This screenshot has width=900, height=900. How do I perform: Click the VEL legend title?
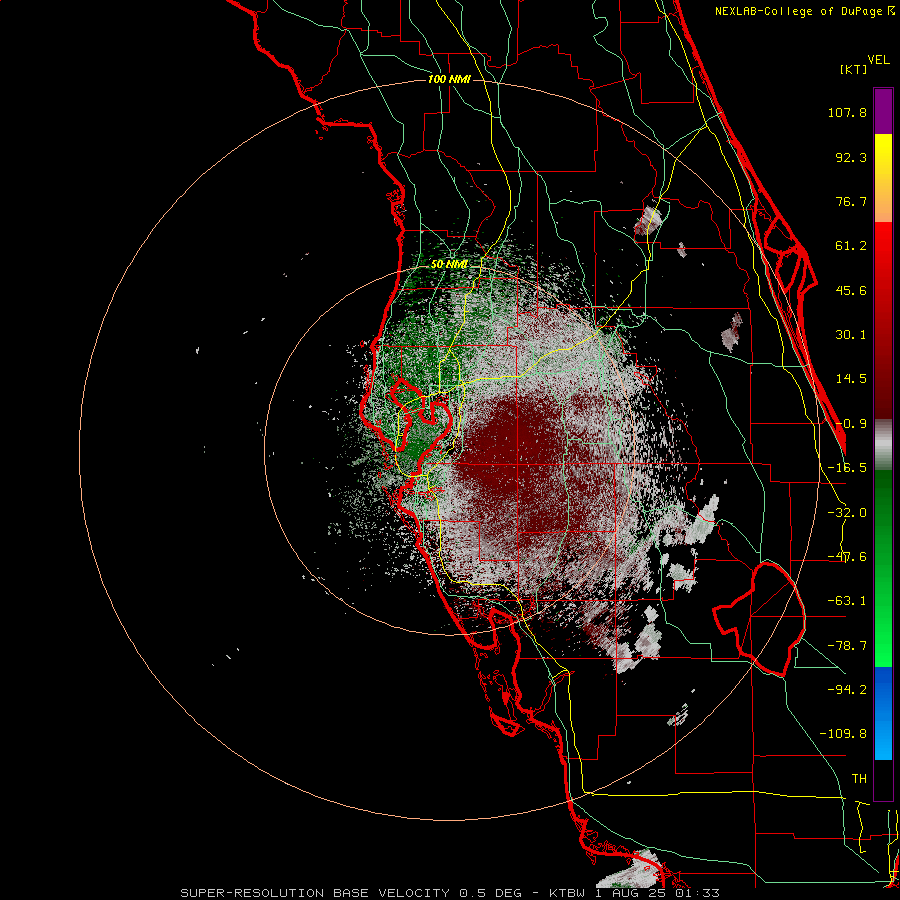click(878, 60)
